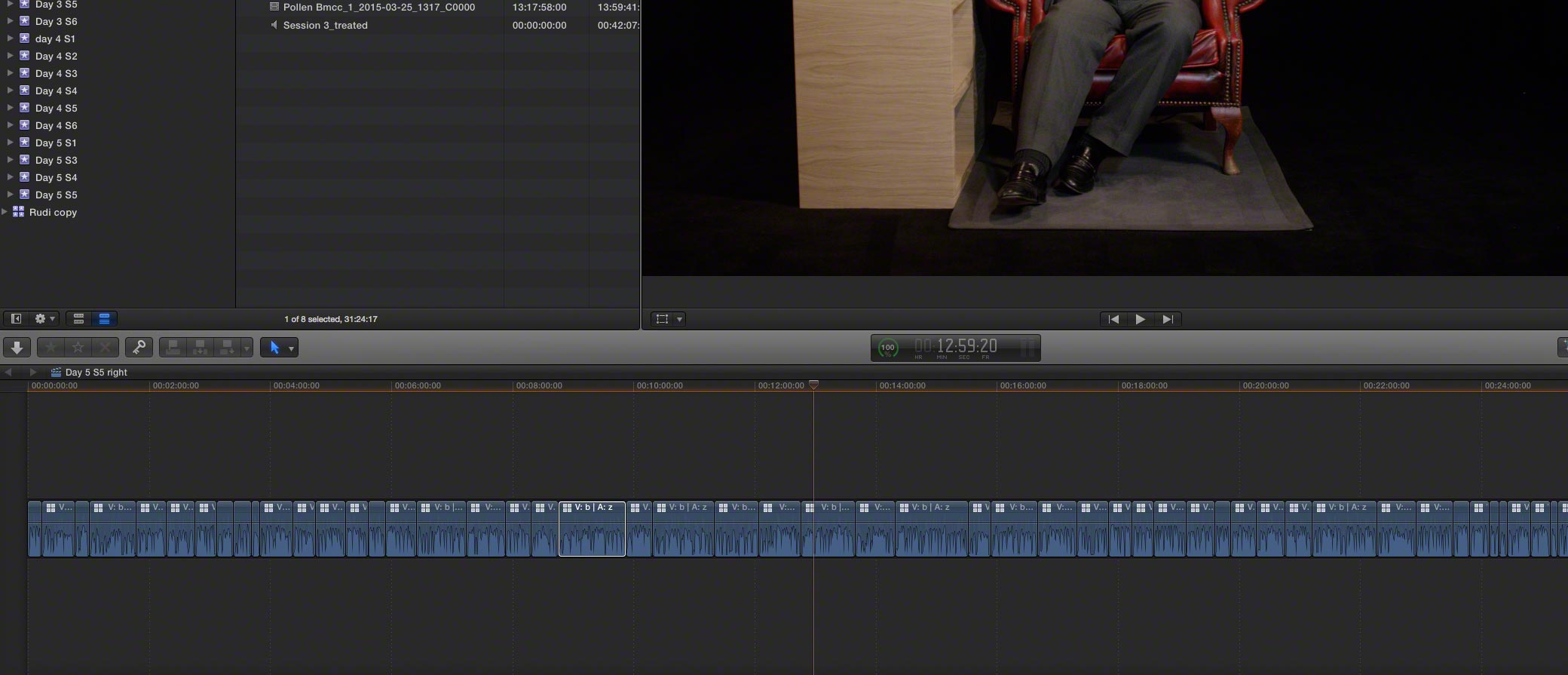Click the playhead marker on timeline ruler
This screenshot has width=1568, height=675.
[x=813, y=385]
